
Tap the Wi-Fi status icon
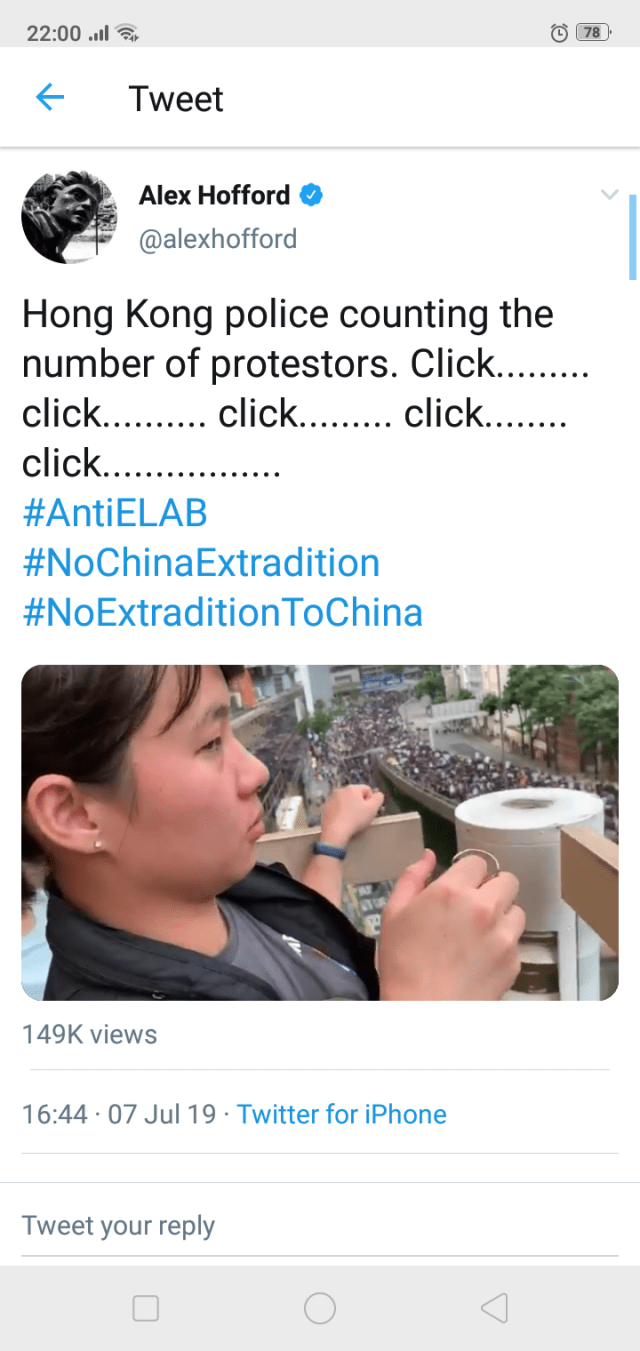coord(126,33)
